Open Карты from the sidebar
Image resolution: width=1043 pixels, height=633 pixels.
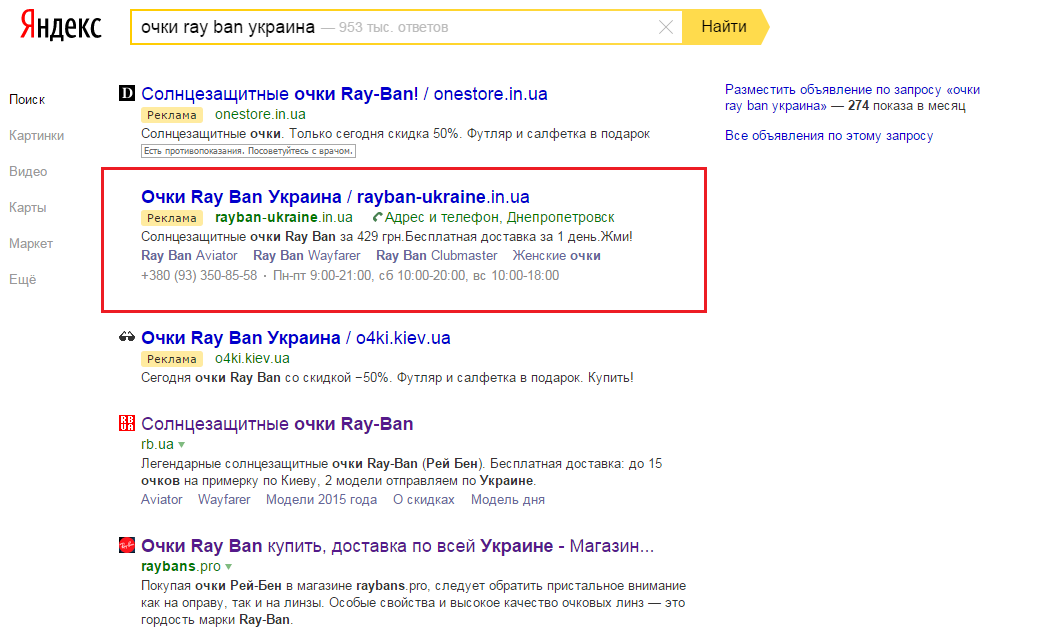point(27,207)
